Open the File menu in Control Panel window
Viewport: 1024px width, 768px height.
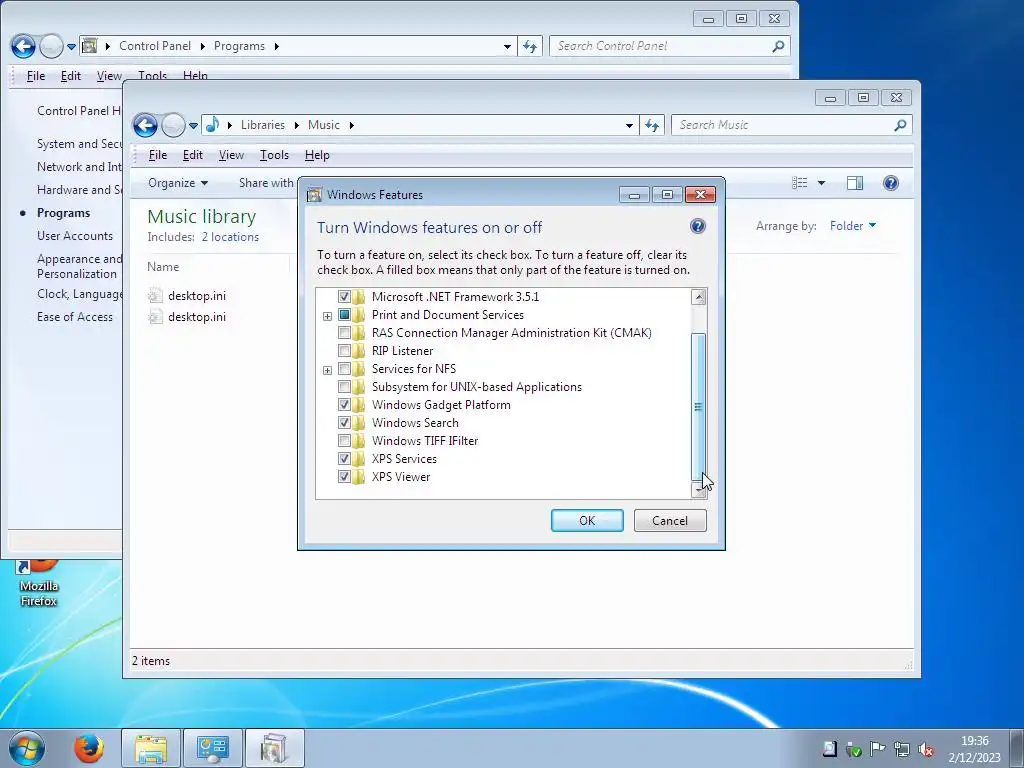tap(36, 76)
